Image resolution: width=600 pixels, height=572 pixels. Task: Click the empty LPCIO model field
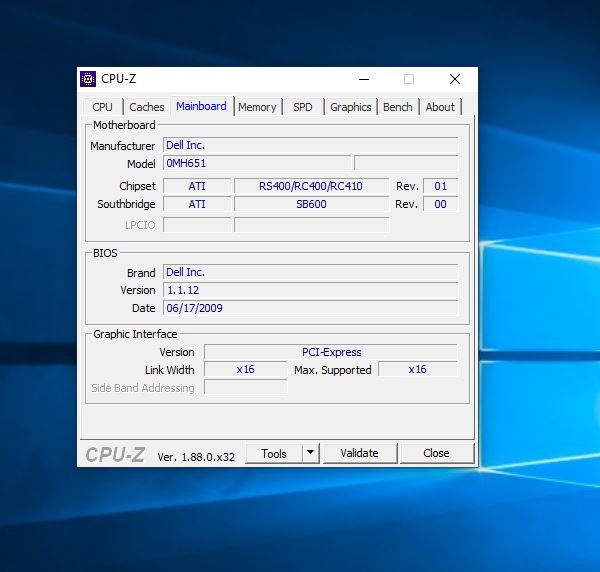tap(311, 225)
